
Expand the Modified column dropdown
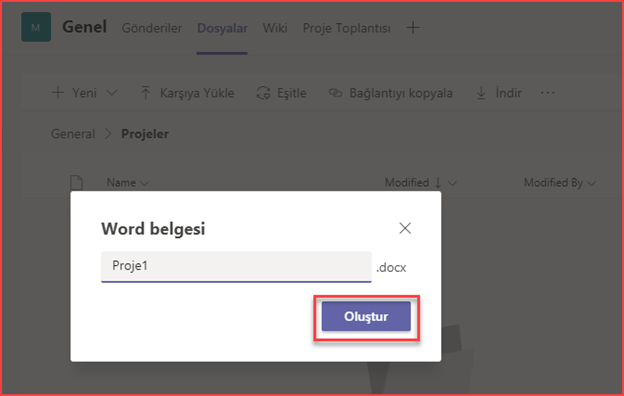point(452,183)
